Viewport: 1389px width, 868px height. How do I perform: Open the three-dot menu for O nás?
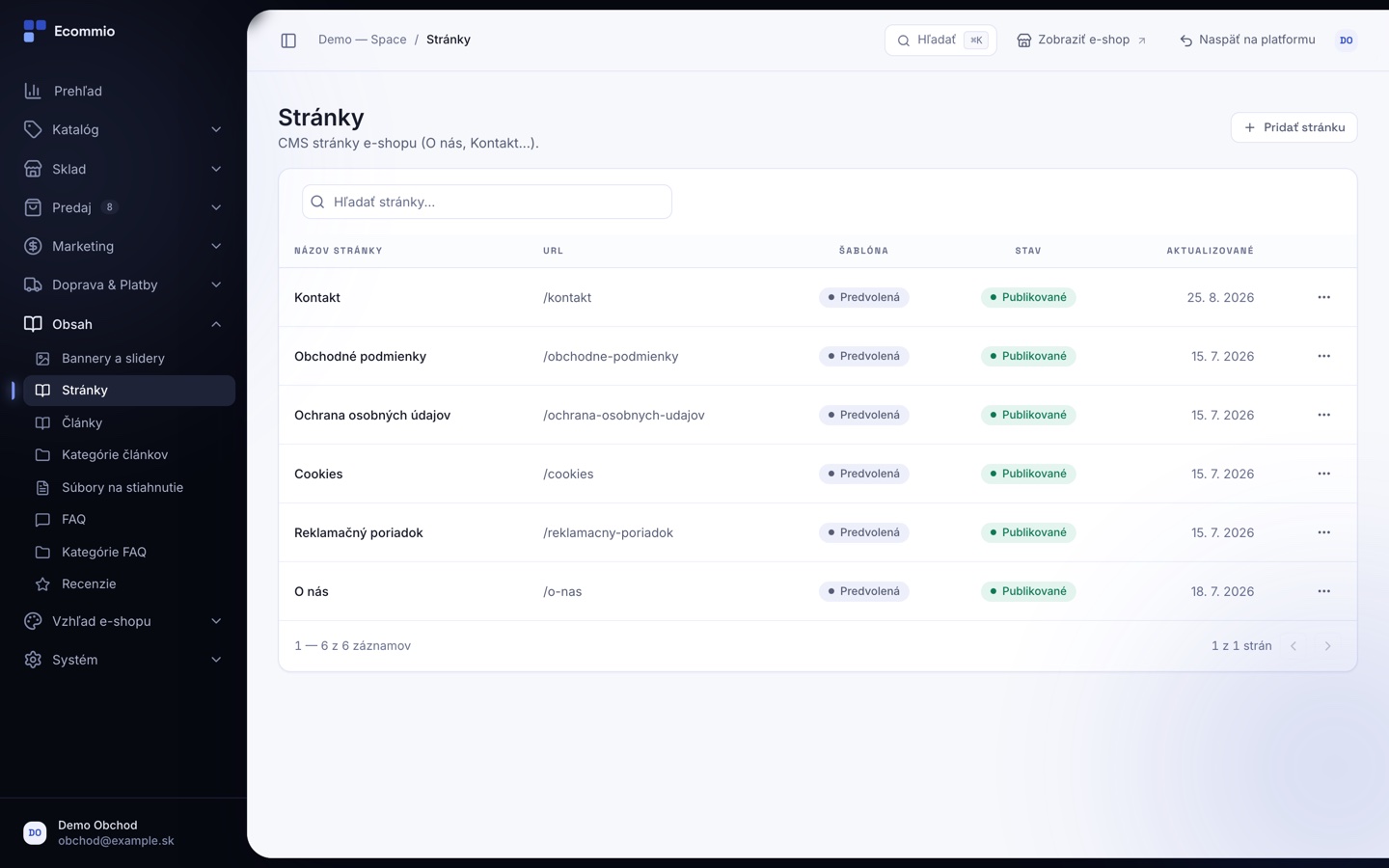click(1323, 591)
